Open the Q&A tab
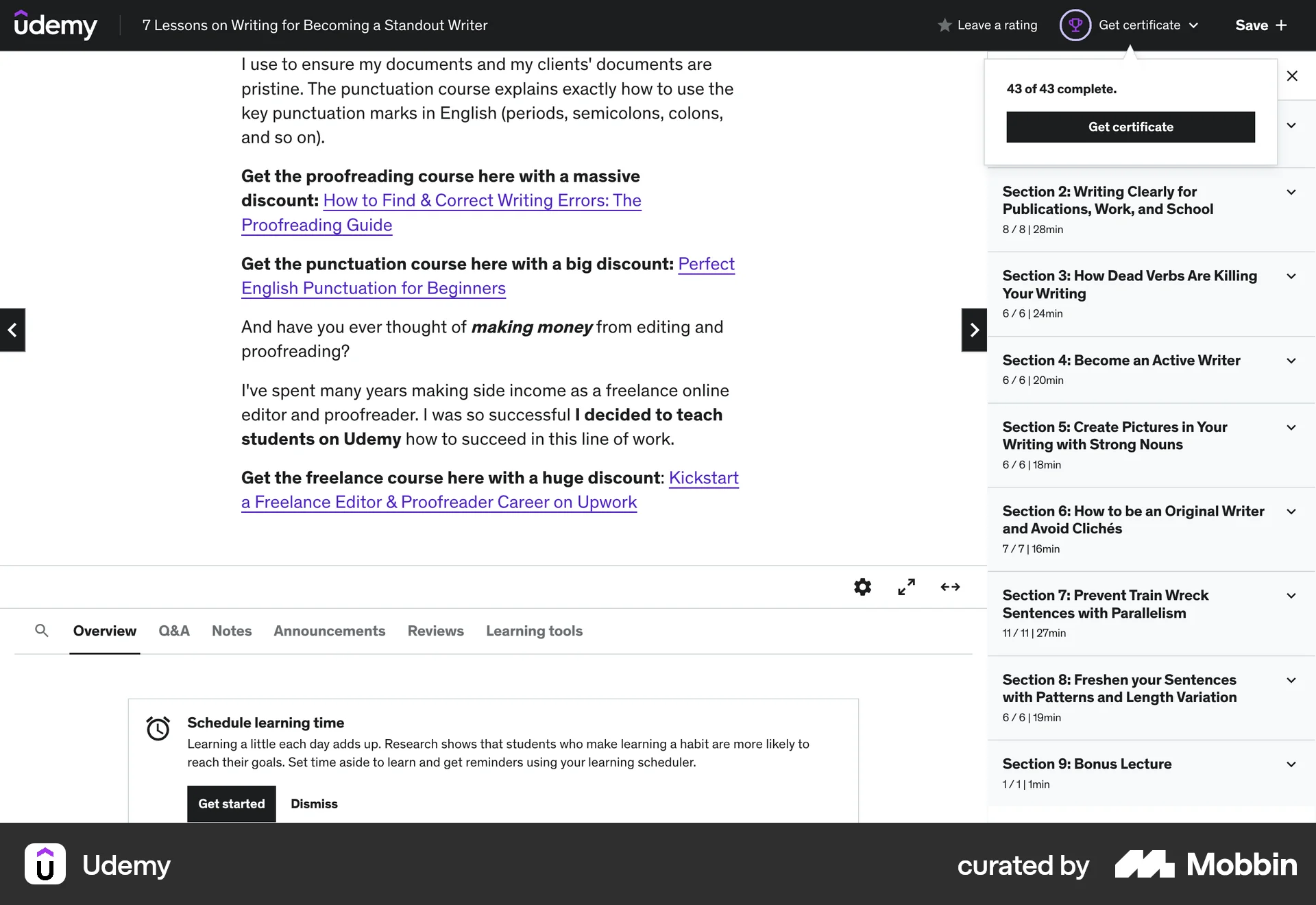 coord(173,631)
